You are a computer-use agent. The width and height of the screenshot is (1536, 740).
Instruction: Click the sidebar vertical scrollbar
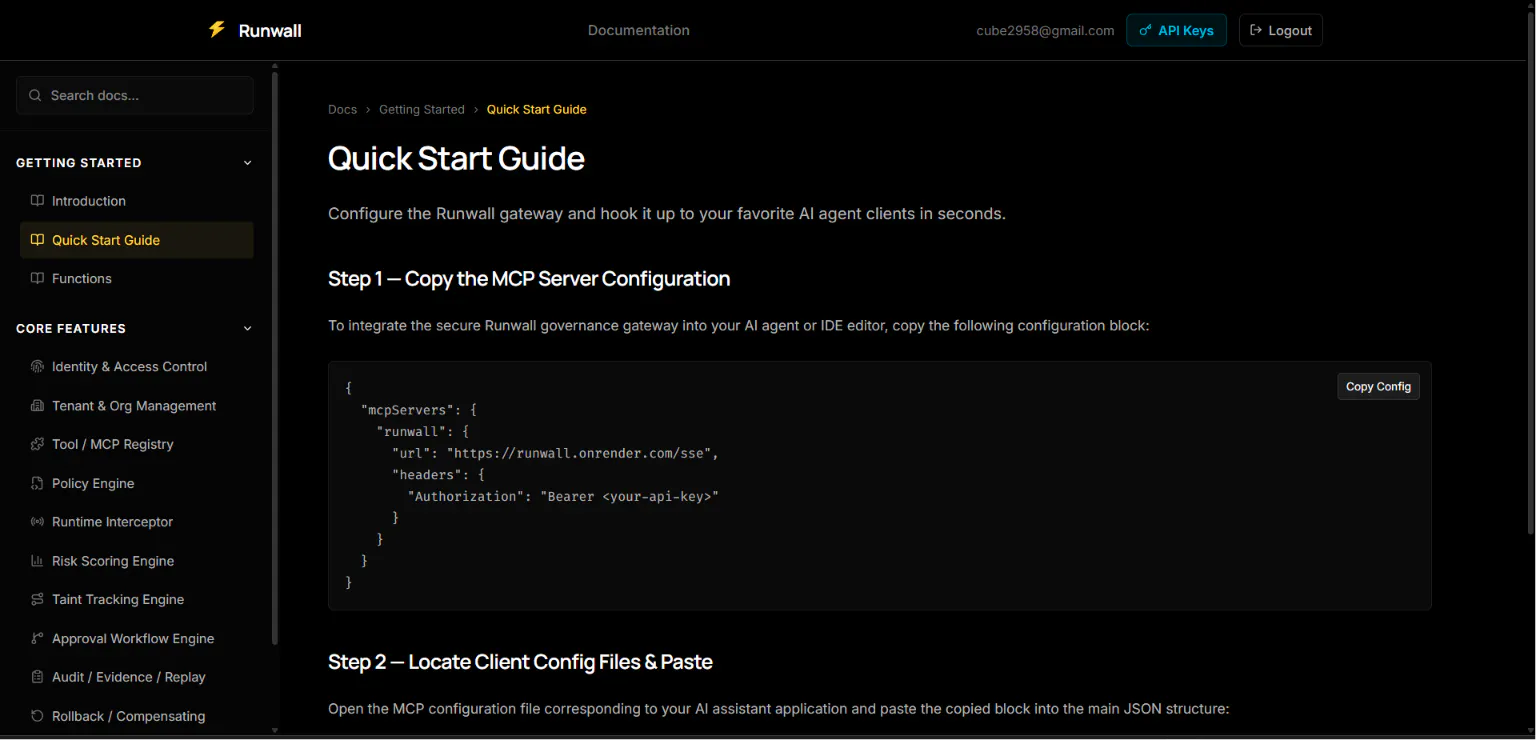pos(275,360)
